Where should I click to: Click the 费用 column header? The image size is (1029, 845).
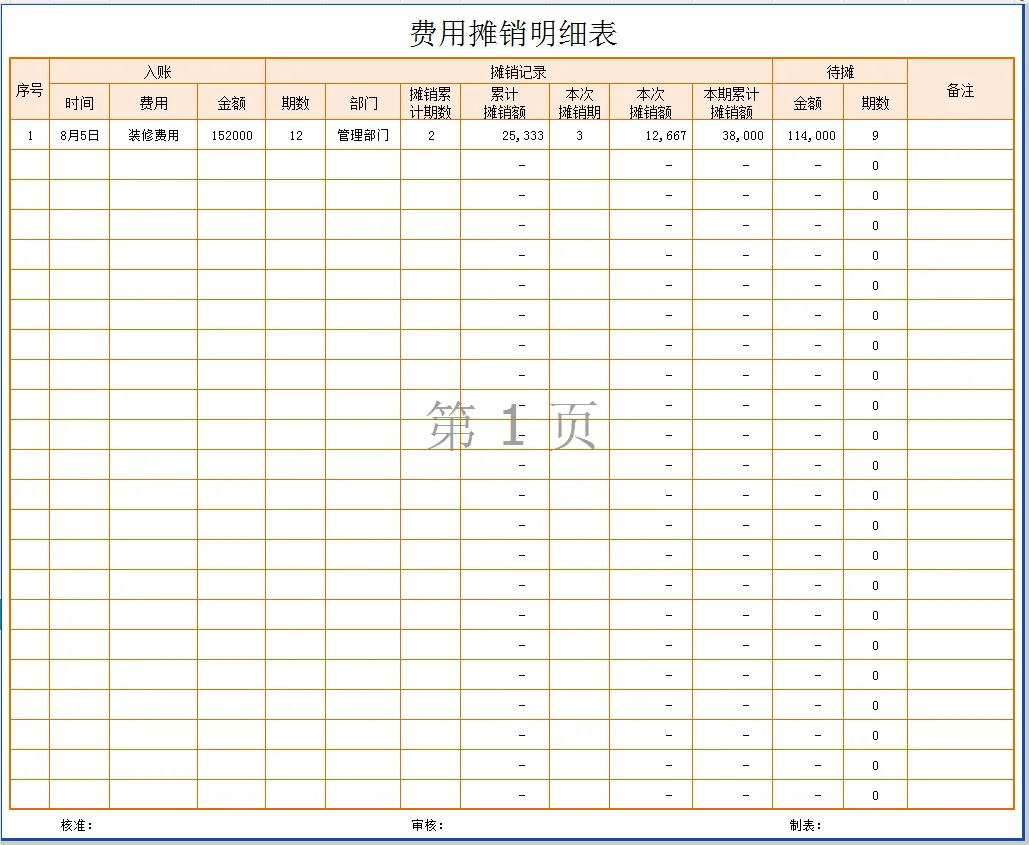coord(154,102)
